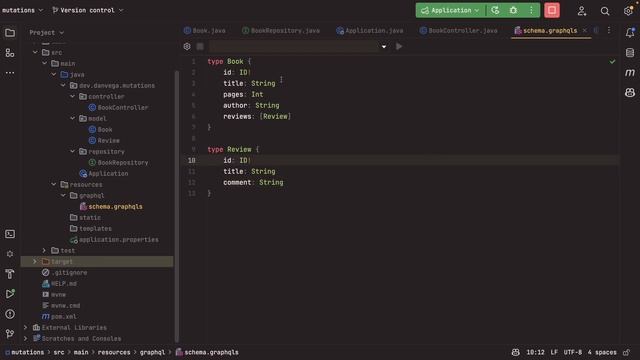Open the Notifications bell
Viewport: 640px width, 360px height.
630,33
